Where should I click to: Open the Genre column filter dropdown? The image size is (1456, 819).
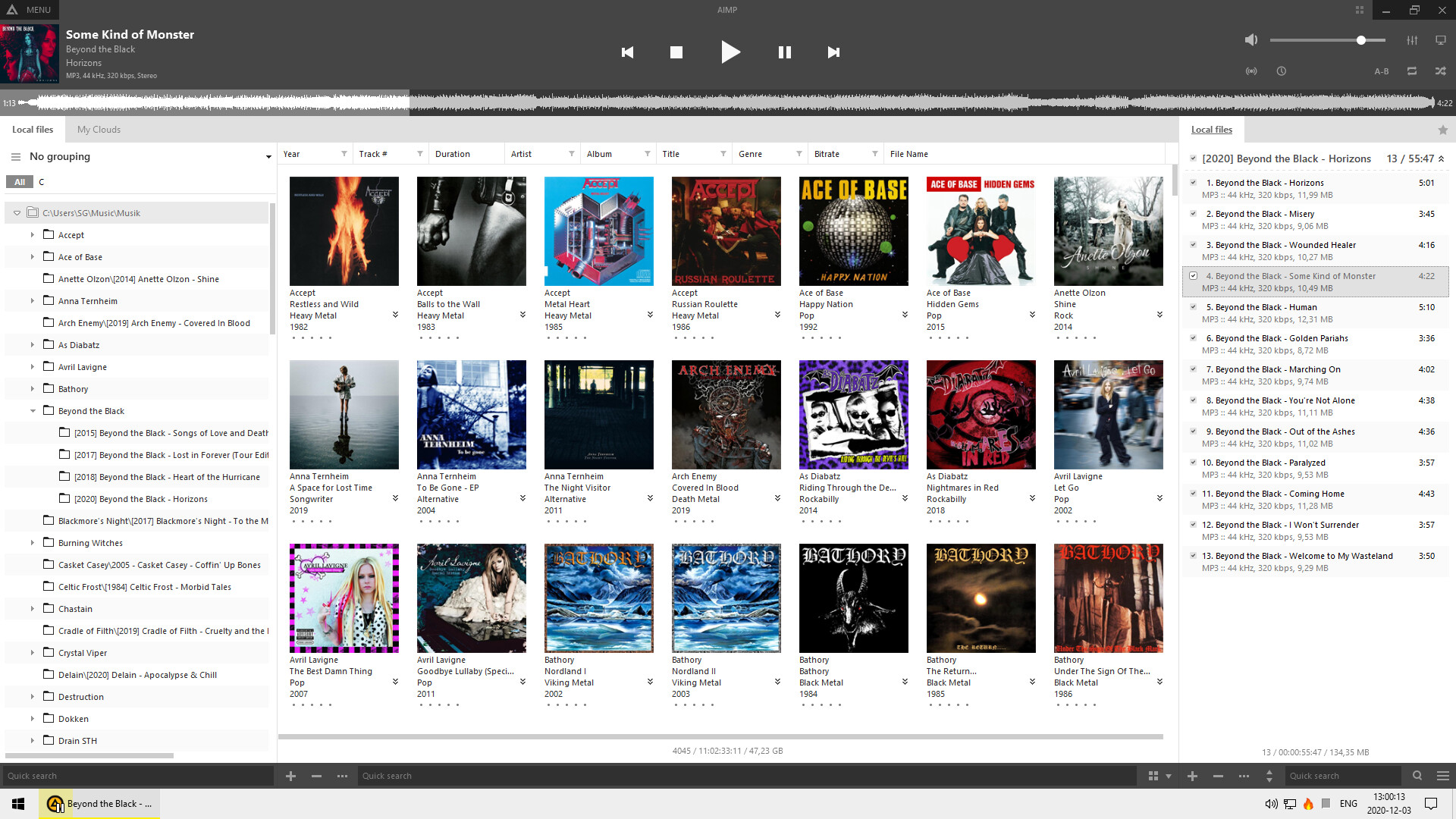click(x=799, y=154)
